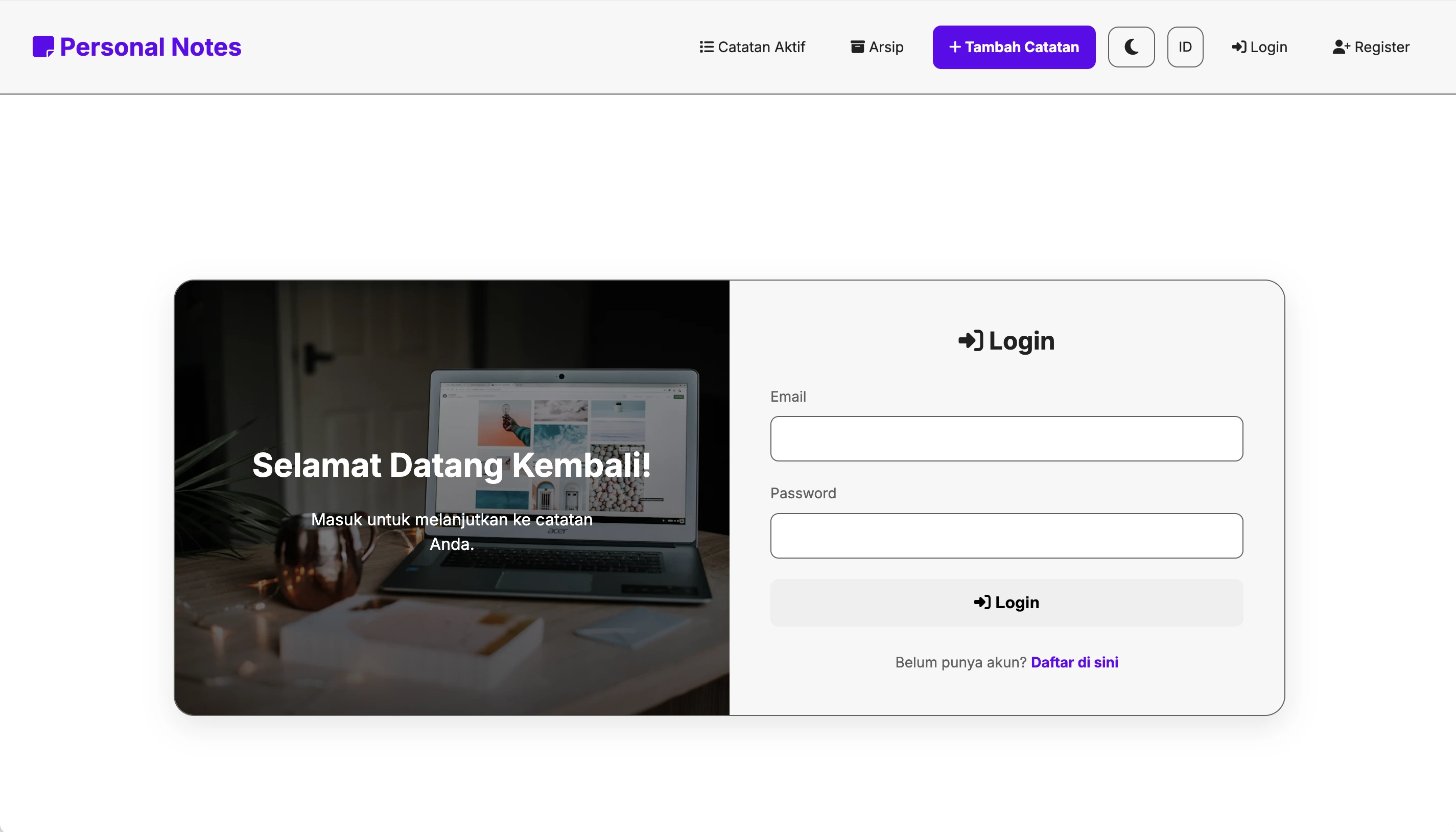Go to Catatan Aktif in navbar
The width and height of the screenshot is (1456, 832).
pos(753,47)
